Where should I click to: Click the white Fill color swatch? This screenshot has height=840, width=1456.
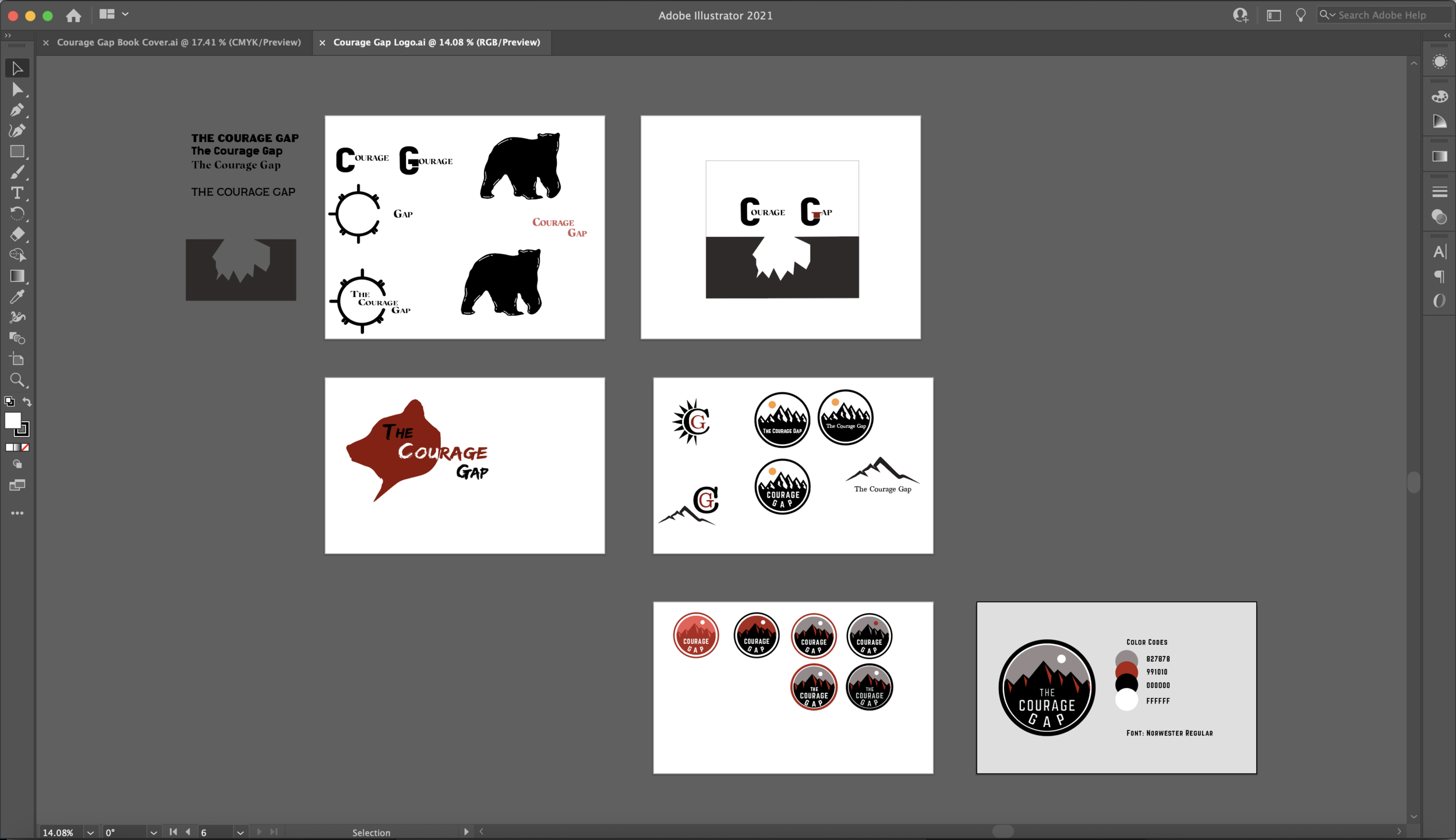point(12,420)
